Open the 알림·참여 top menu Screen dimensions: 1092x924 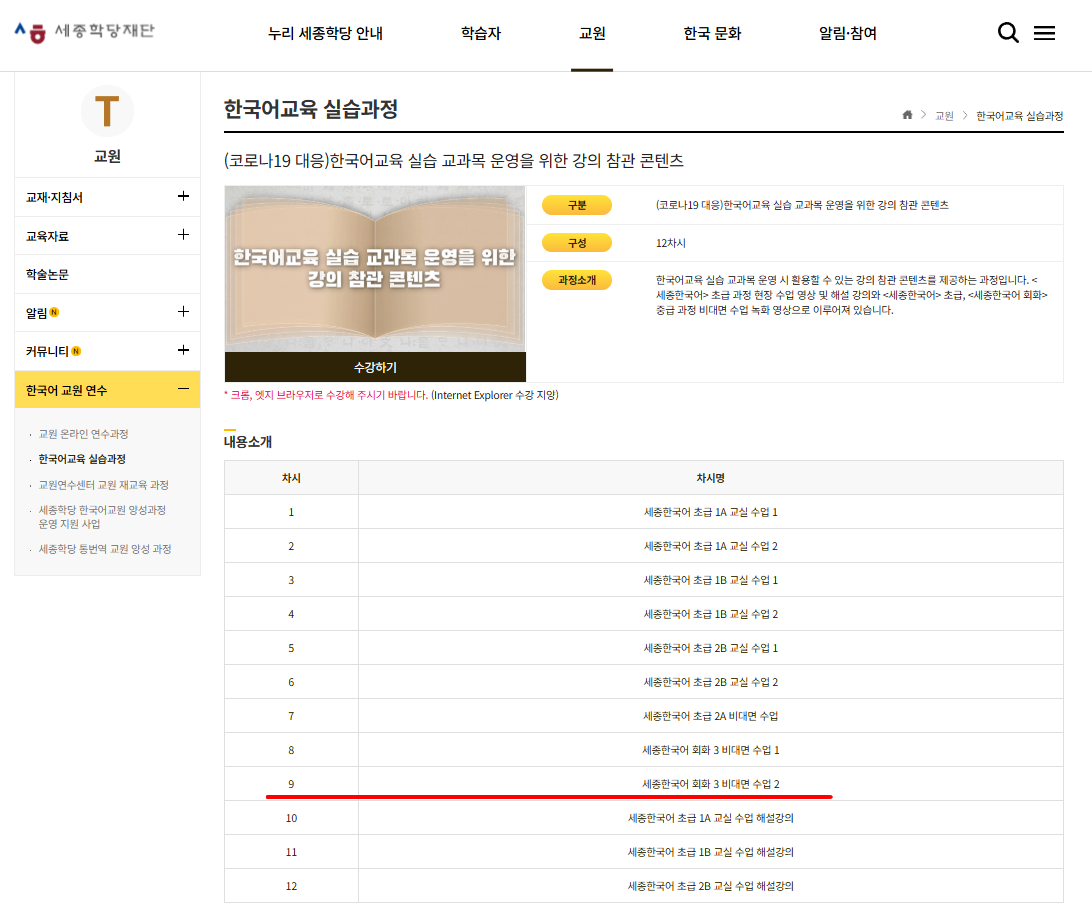pos(848,33)
